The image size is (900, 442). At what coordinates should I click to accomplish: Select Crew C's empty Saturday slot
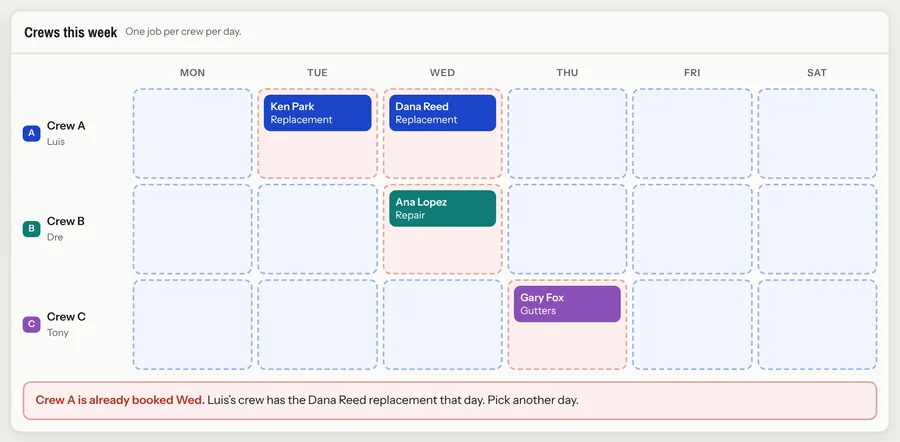tap(817, 324)
